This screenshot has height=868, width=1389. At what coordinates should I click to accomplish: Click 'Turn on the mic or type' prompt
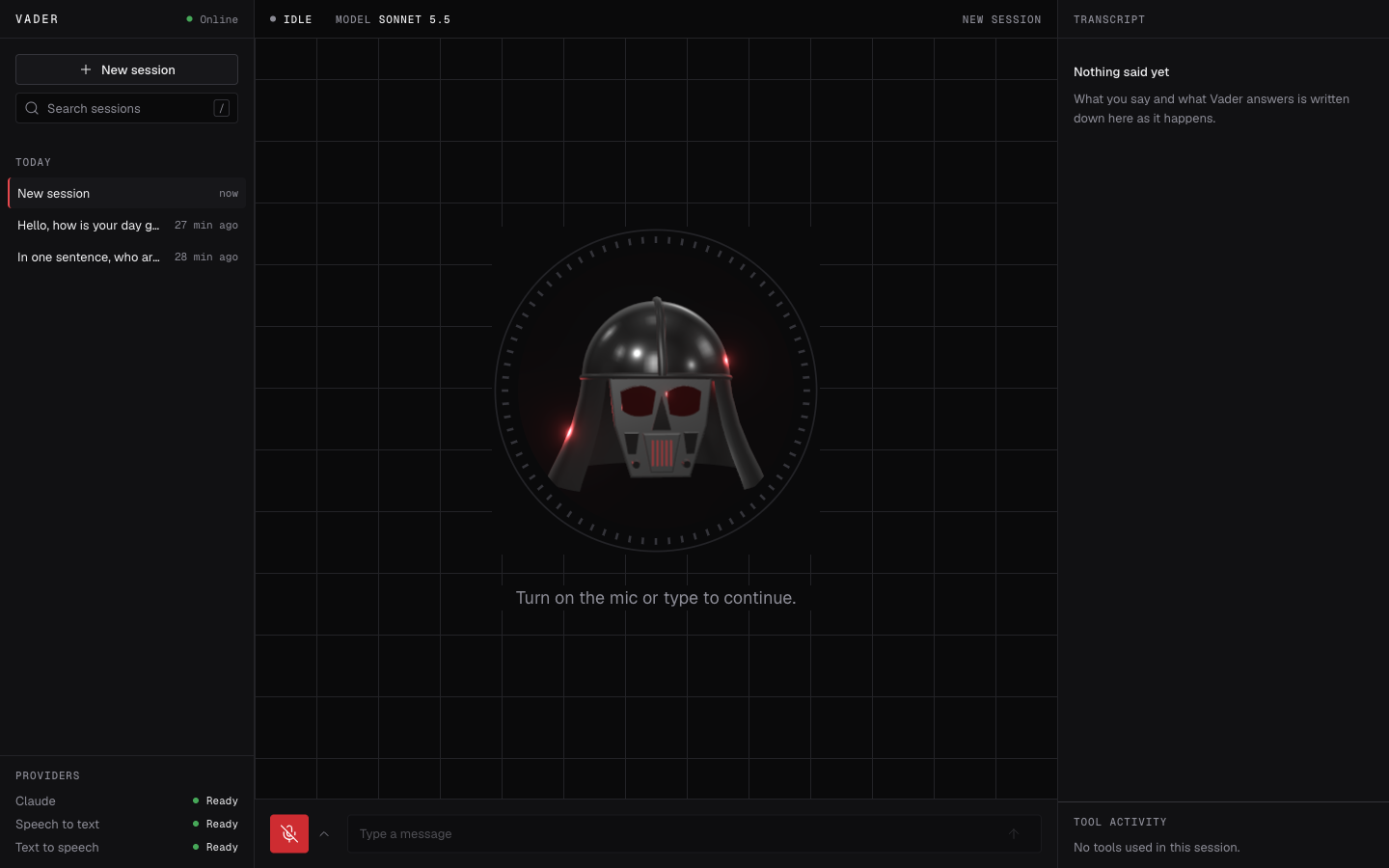coord(656,598)
